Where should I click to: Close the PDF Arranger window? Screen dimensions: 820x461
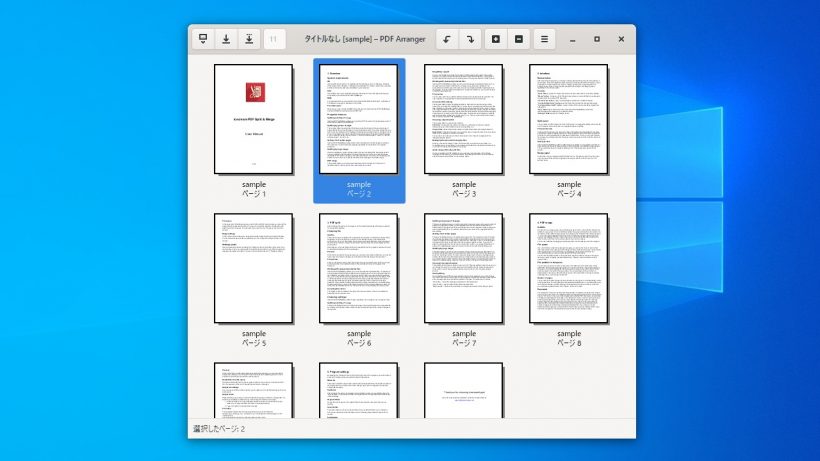point(621,39)
